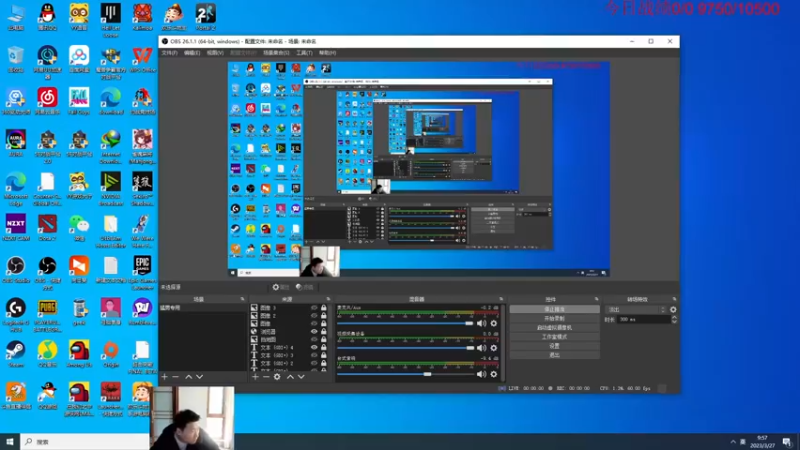Hide the 文本 (GDI+) 4 source

(x=314, y=347)
